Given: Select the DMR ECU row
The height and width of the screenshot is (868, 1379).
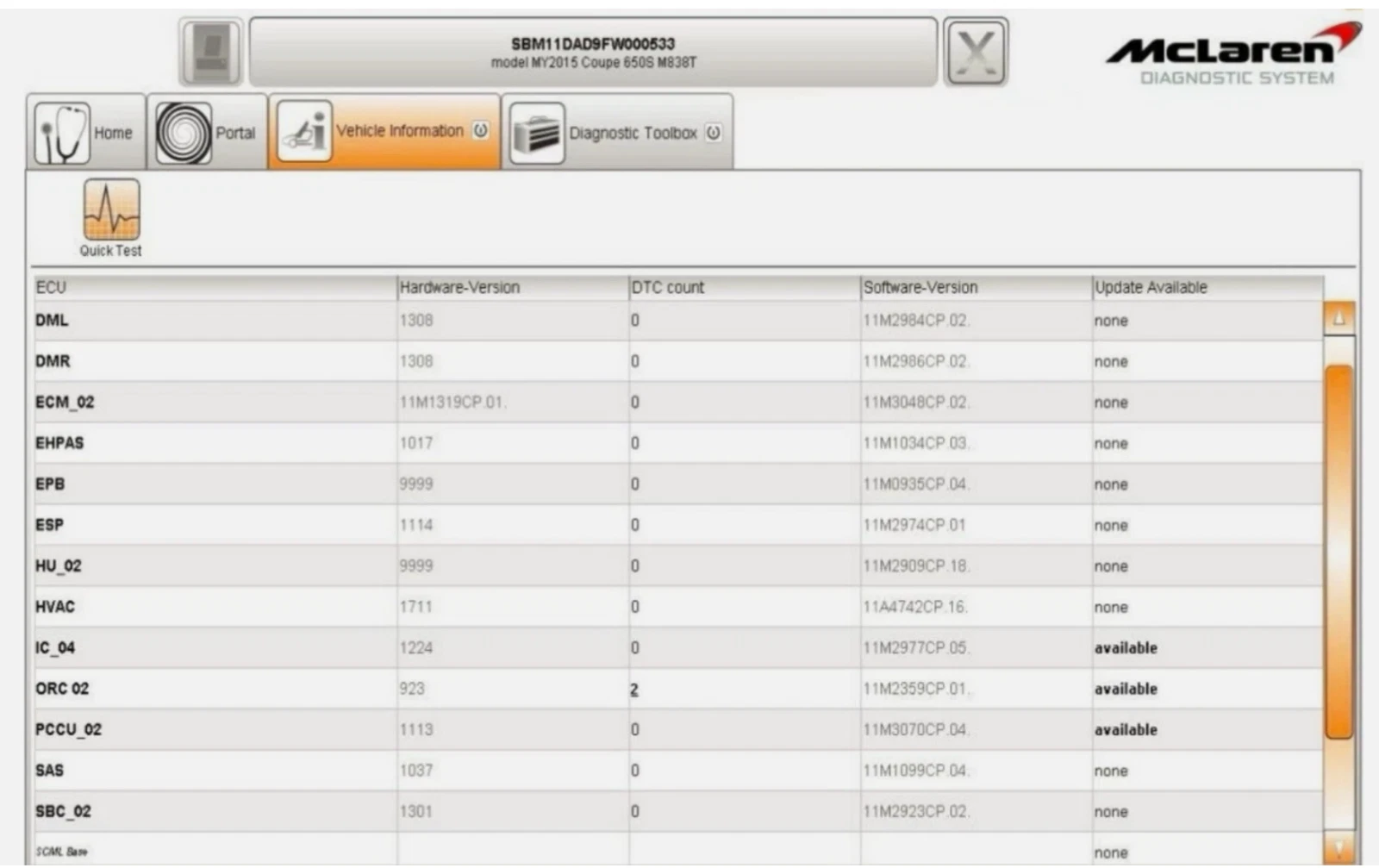Looking at the screenshot, I should click(677, 361).
